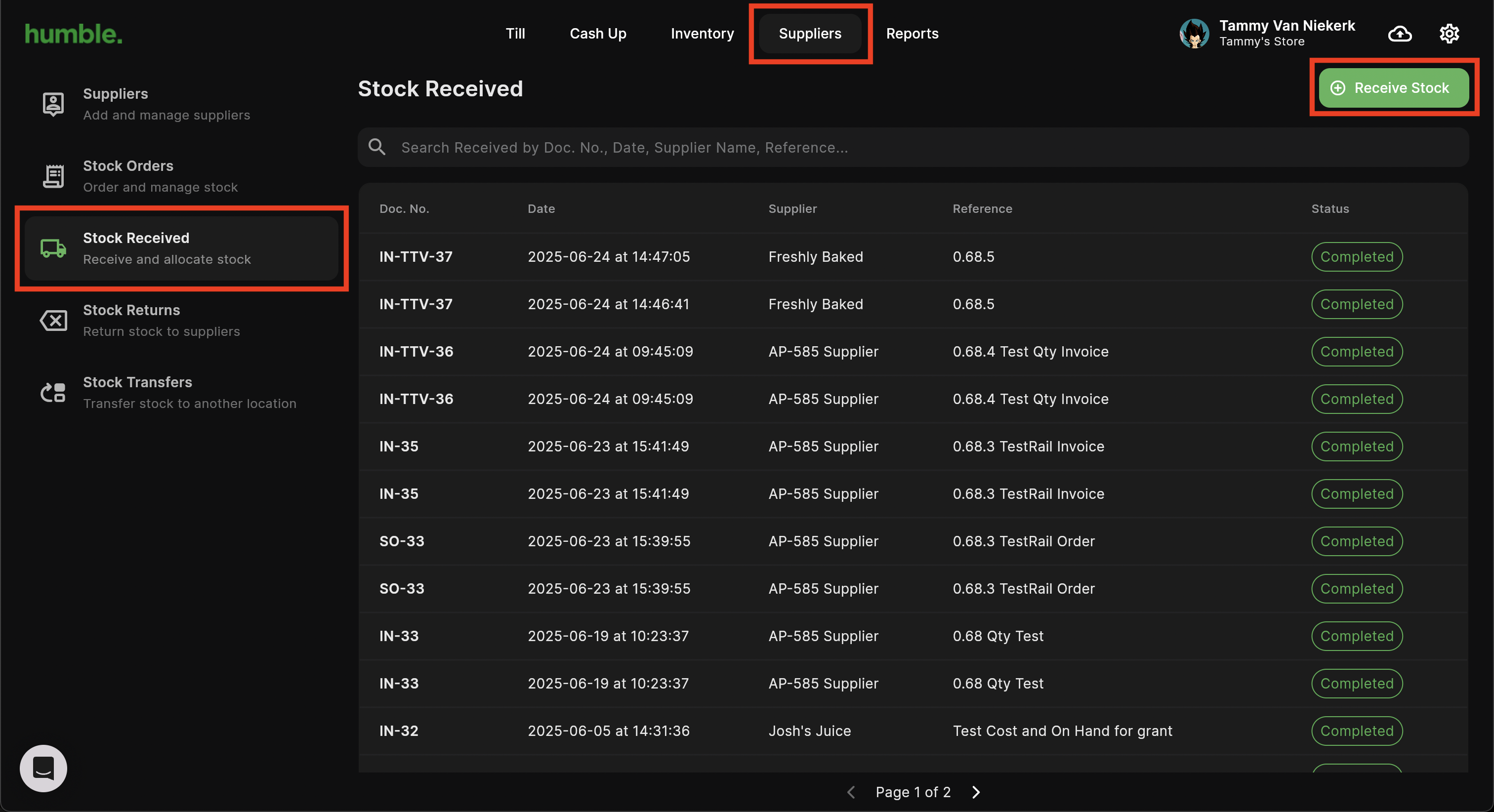This screenshot has height=812, width=1494.
Task: Sort by the Doc. No. column header
Action: [x=404, y=209]
